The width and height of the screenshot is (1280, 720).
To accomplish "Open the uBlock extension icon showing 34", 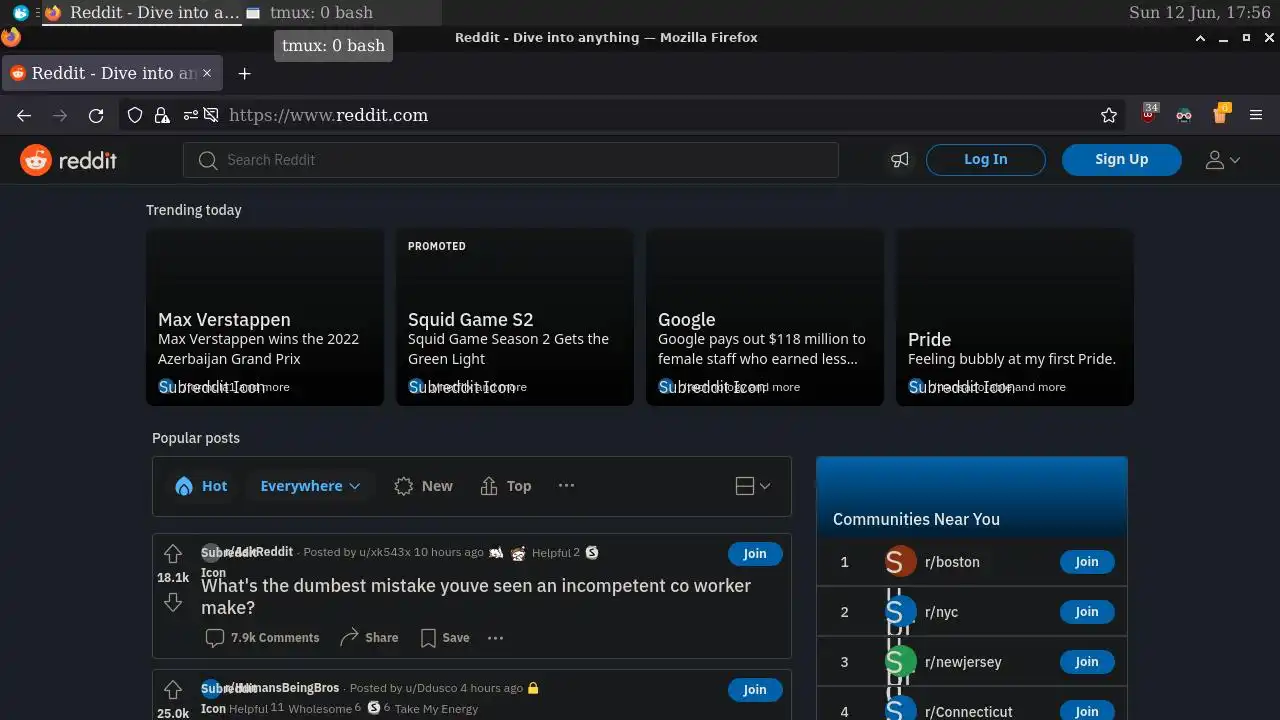I will click(1149, 114).
